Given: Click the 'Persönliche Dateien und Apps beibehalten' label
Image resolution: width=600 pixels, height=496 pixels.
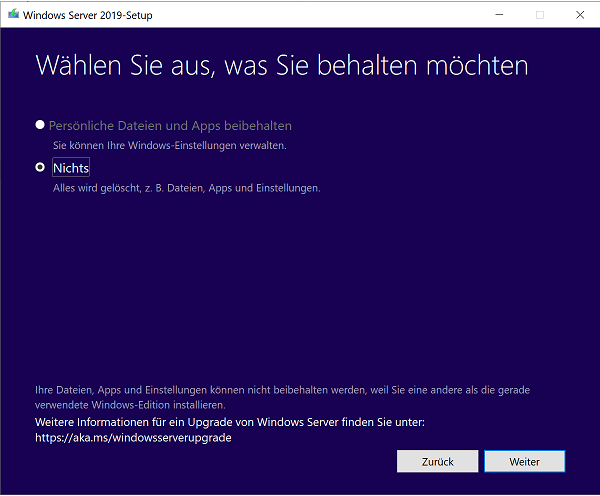Looking at the screenshot, I should (170, 126).
